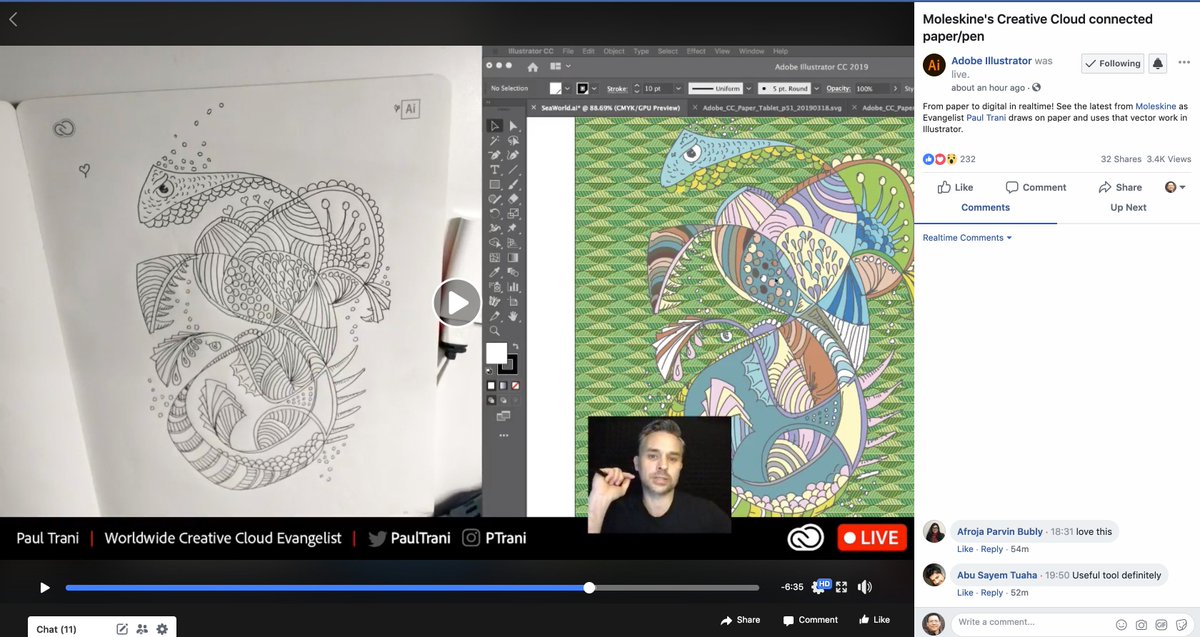Click the Adobe Illustrator Ai profile picture

pyautogui.click(x=934, y=65)
